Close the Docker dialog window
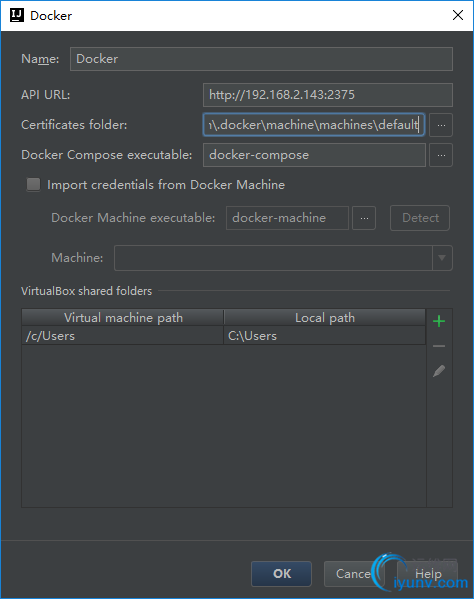474x599 pixels. coord(458,15)
